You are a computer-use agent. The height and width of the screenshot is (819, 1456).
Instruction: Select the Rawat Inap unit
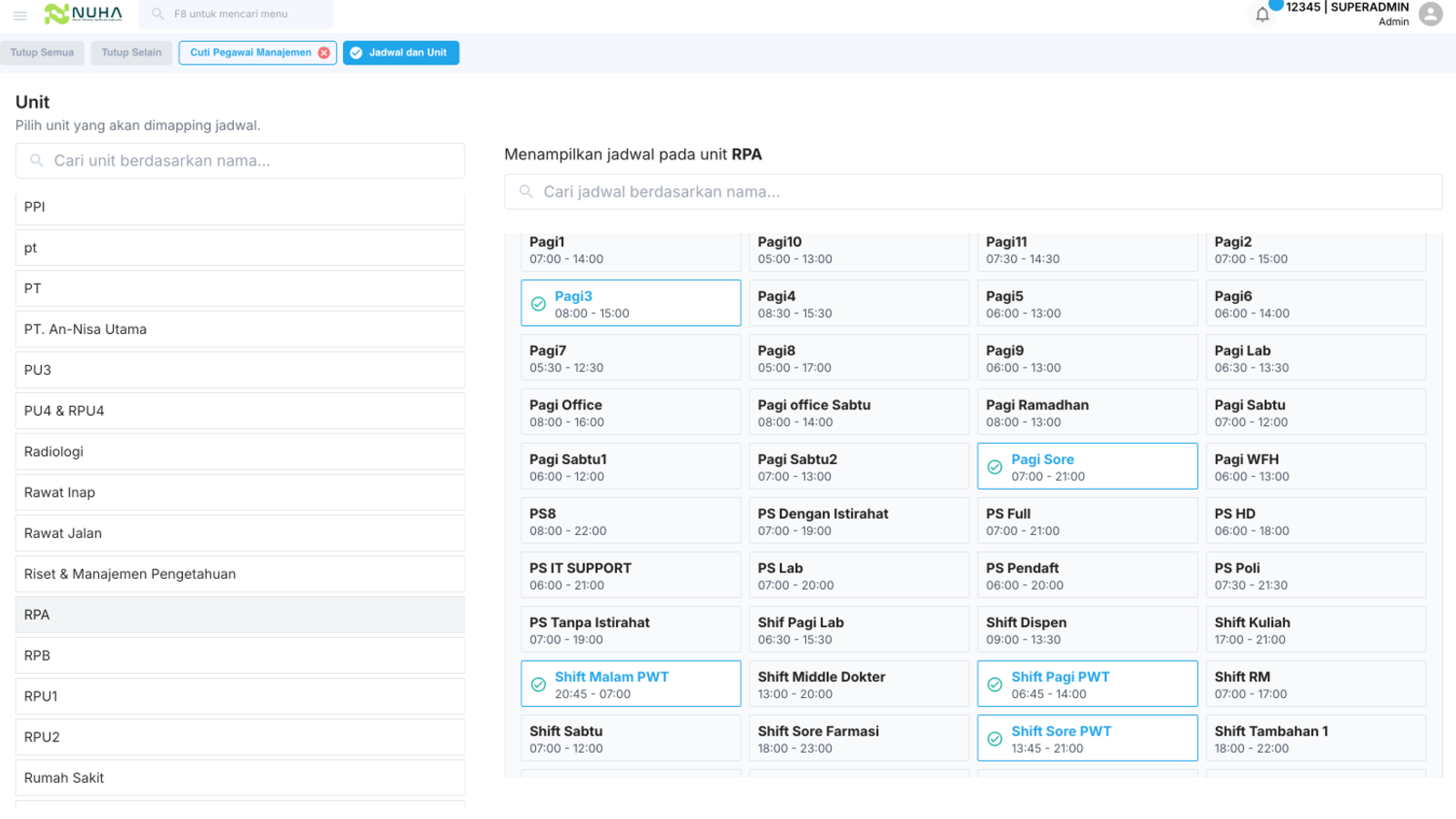pos(240,492)
